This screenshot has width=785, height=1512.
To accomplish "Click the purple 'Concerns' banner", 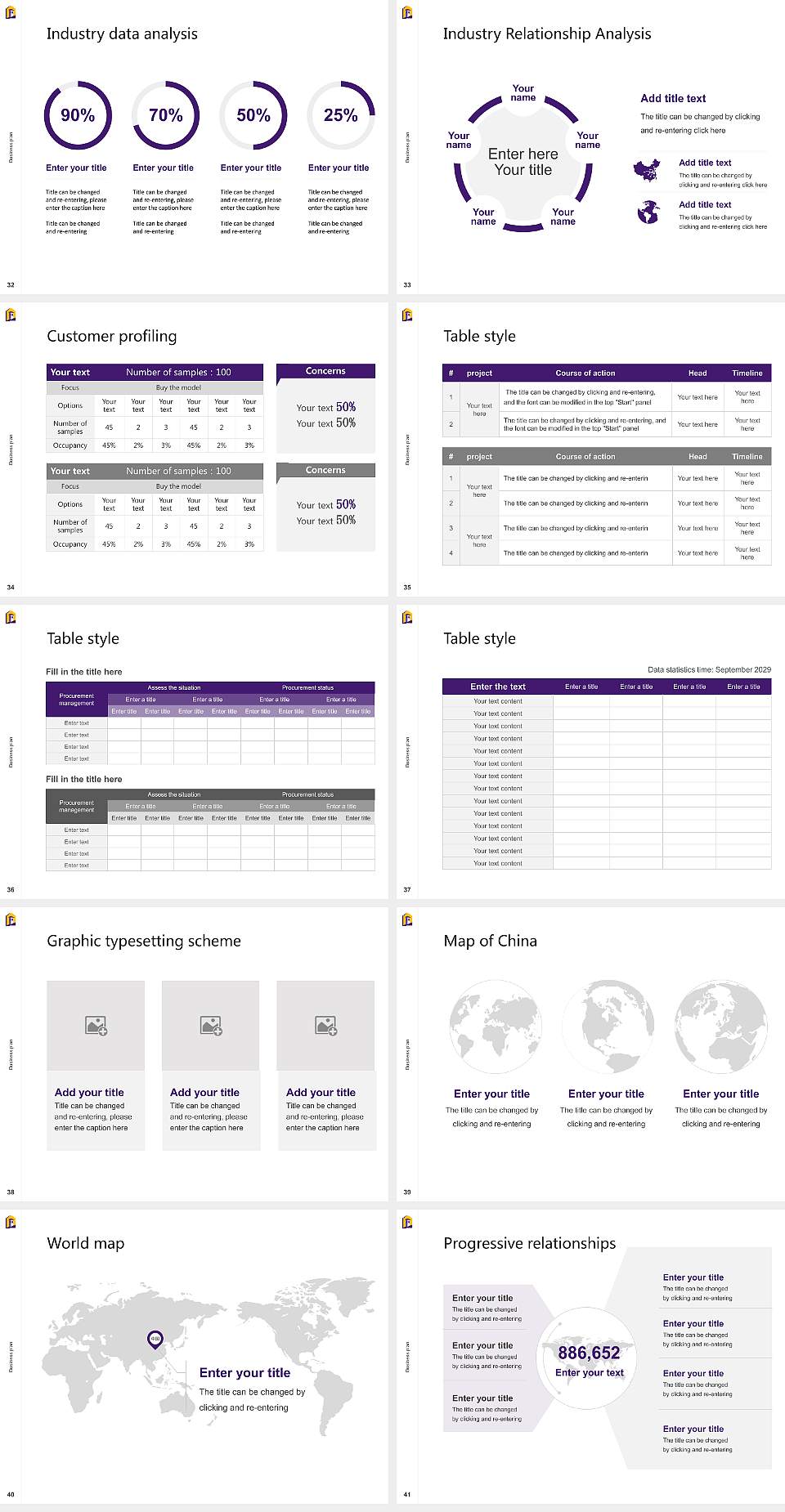I will click(x=325, y=372).
